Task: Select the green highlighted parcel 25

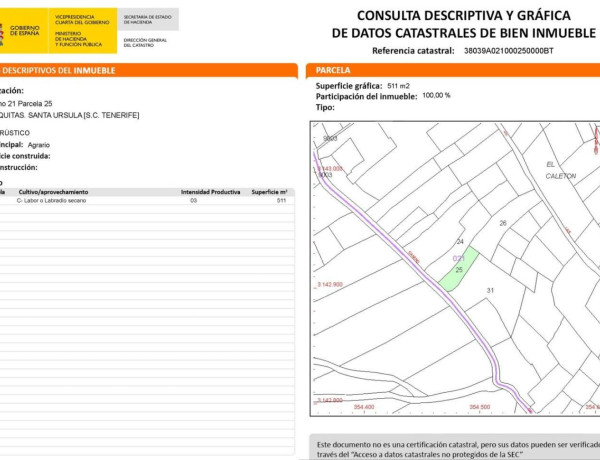Action: 457,271
